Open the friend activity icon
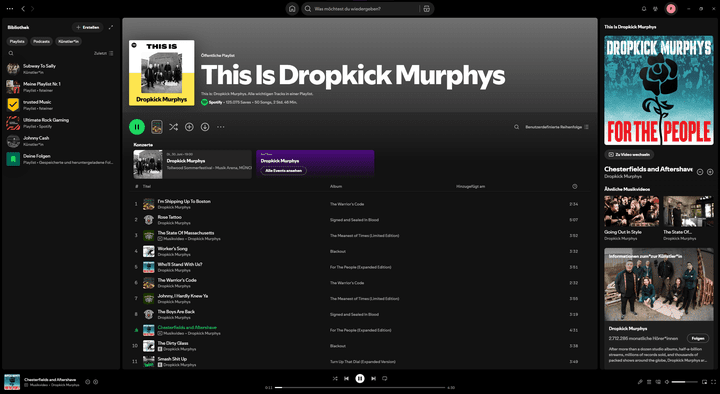The image size is (720, 394). [x=656, y=9]
